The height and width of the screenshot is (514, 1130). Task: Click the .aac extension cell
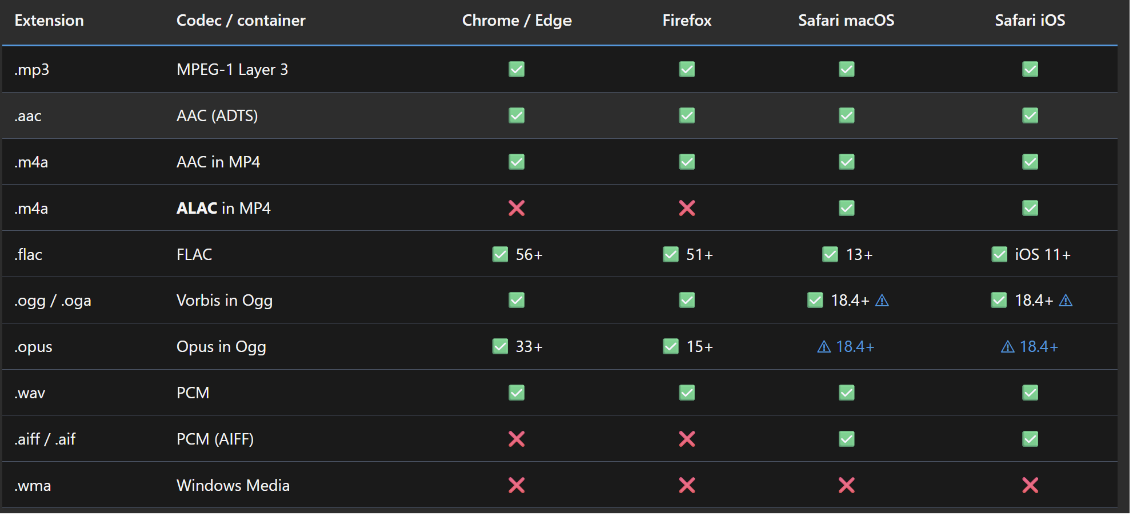point(28,116)
